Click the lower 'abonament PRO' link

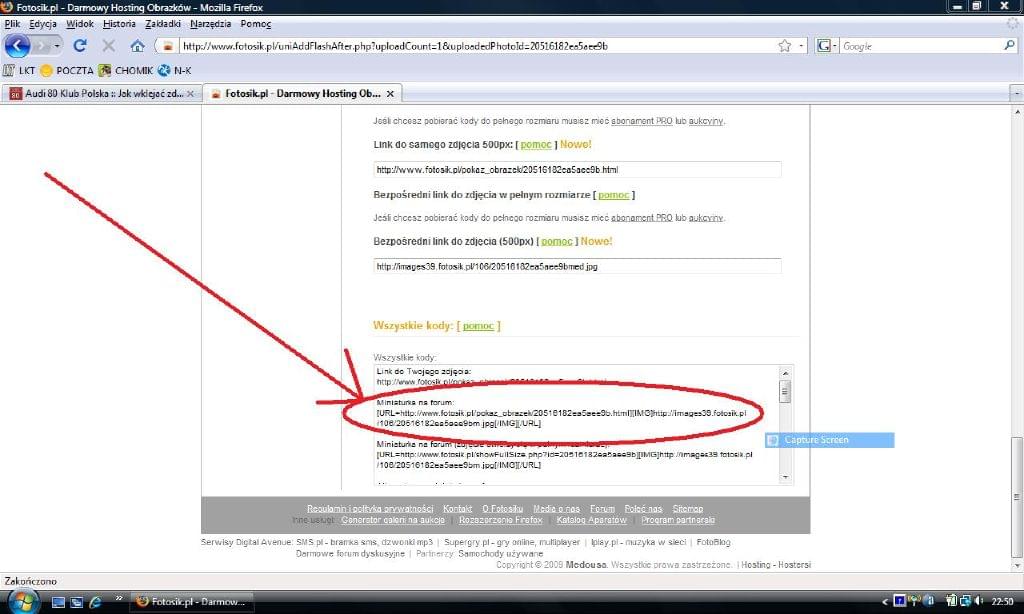click(x=641, y=218)
